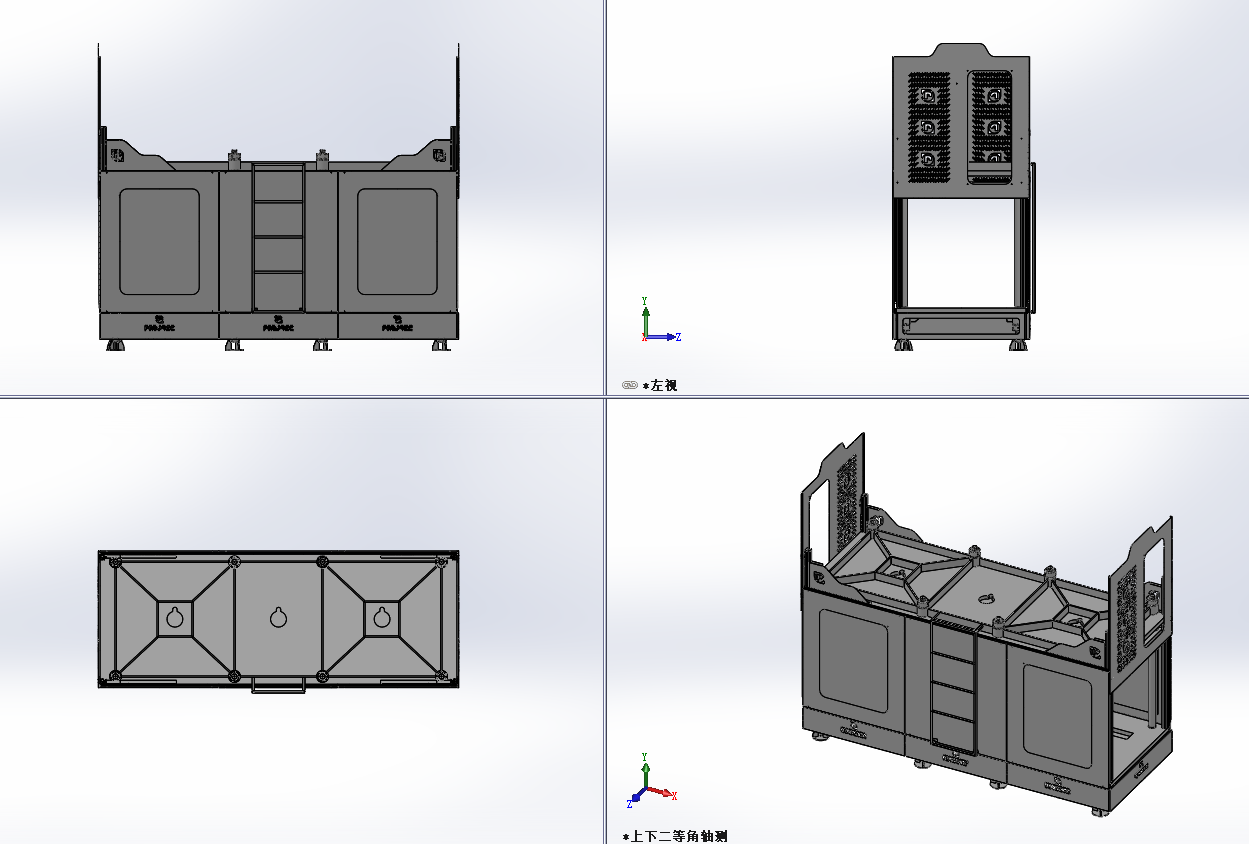Open the *左视 view orientation label

(660, 385)
